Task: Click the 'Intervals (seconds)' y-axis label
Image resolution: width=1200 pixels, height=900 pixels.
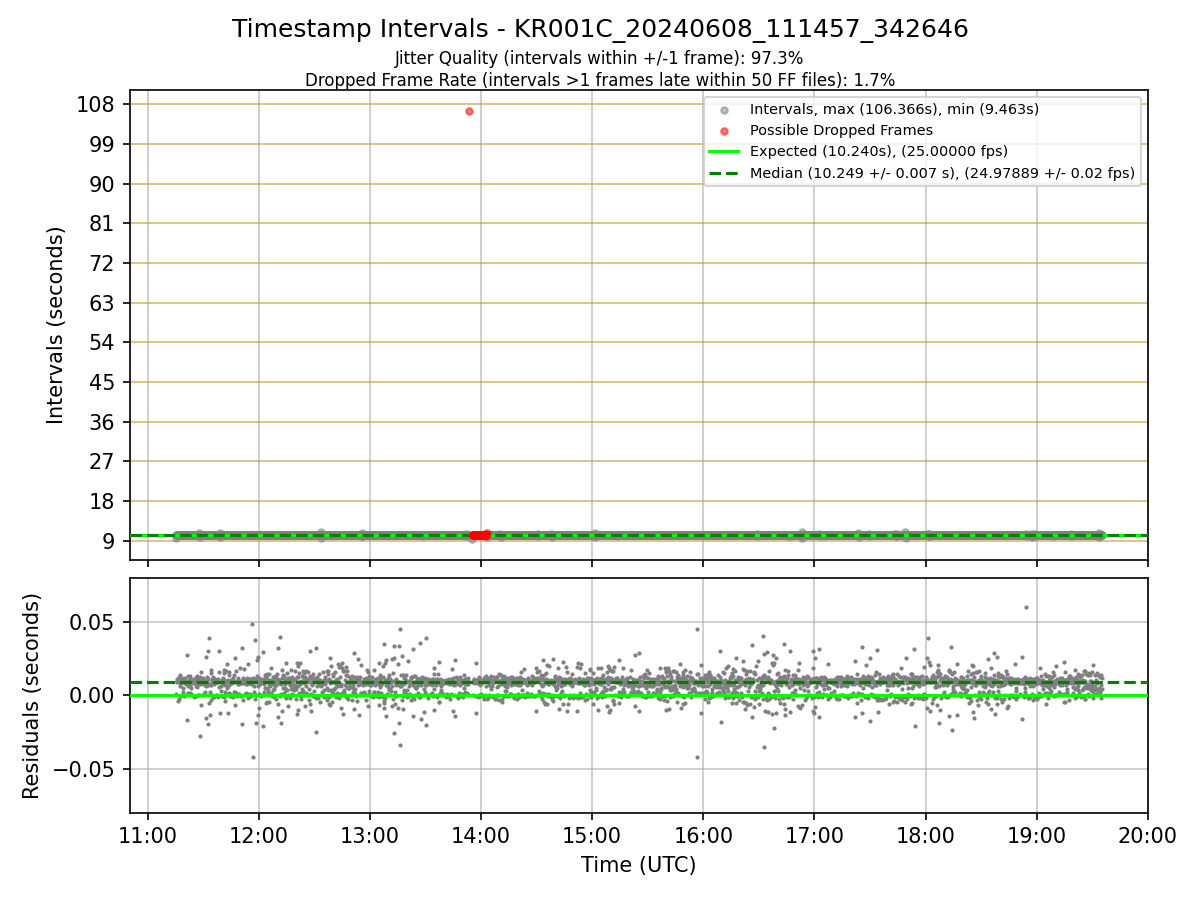Action: (x=56, y=325)
